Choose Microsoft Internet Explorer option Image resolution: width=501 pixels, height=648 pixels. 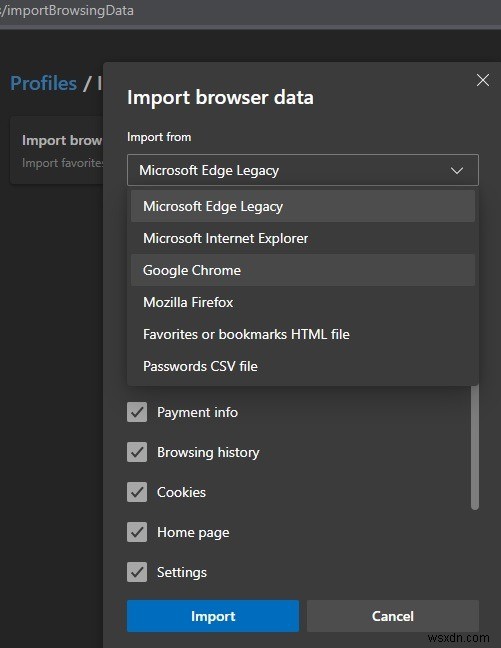click(303, 238)
